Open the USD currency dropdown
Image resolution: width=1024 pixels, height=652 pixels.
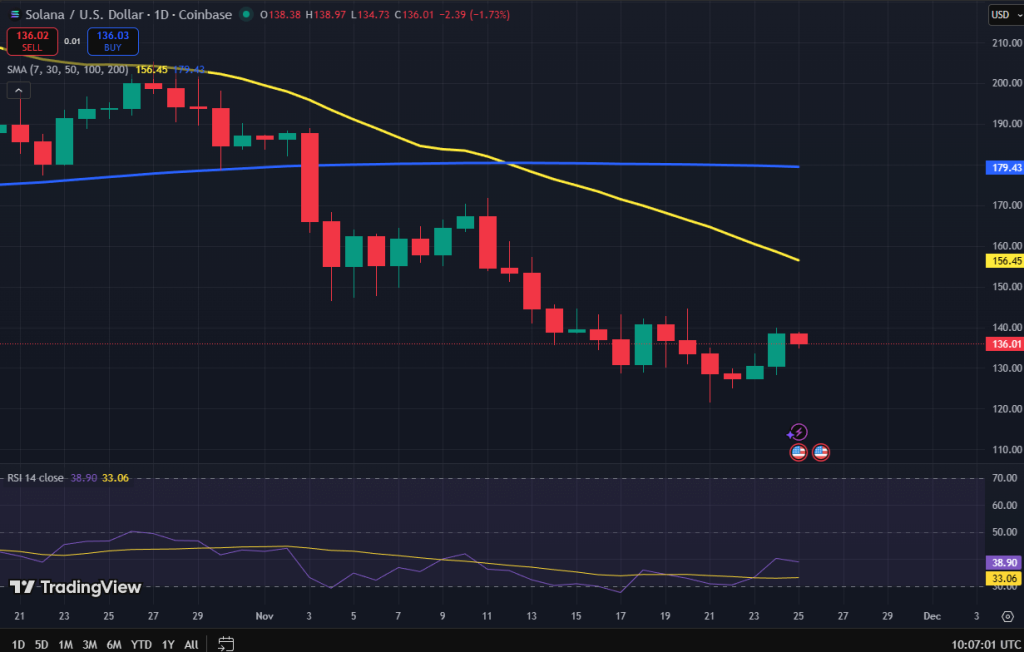click(1005, 14)
